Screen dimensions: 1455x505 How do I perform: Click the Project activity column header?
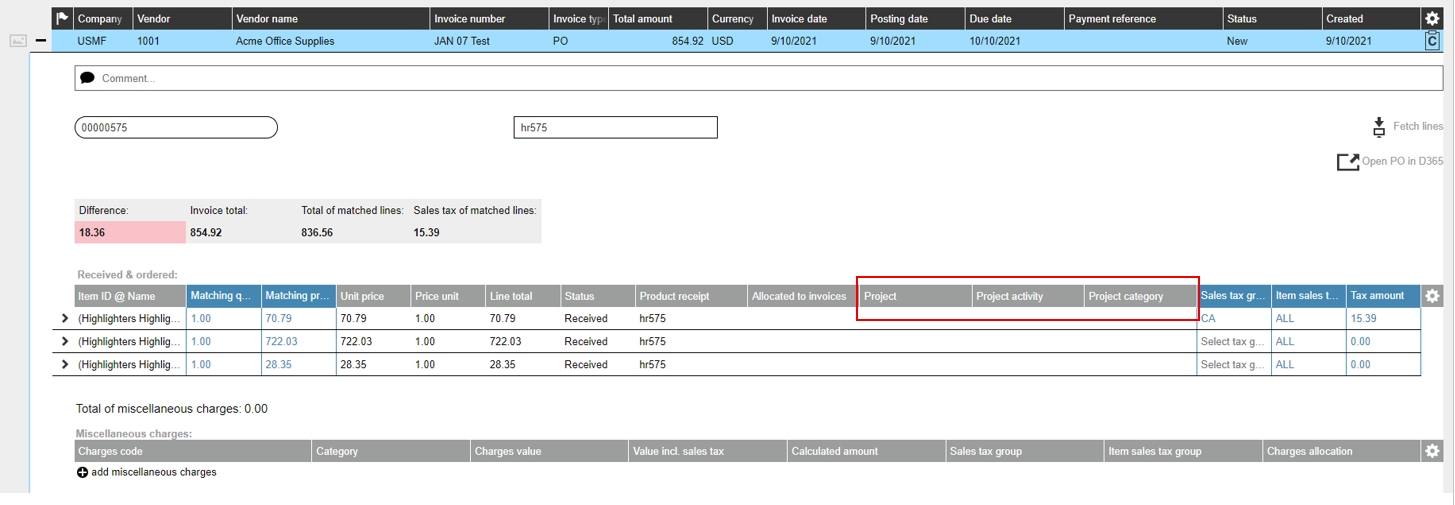coord(1027,296)
